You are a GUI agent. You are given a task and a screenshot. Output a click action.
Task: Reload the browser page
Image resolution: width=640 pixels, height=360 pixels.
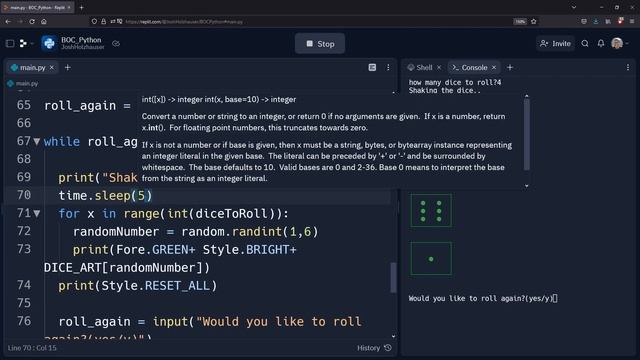pos(32,21)
